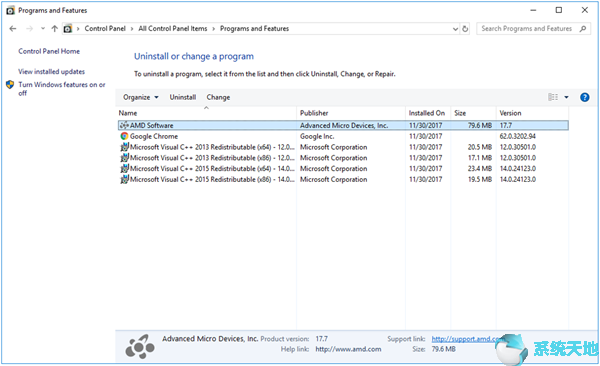Viewport: 600px width, 366px height.
Task: Refresh the Programs and Features list
Action: coord(465,29)
